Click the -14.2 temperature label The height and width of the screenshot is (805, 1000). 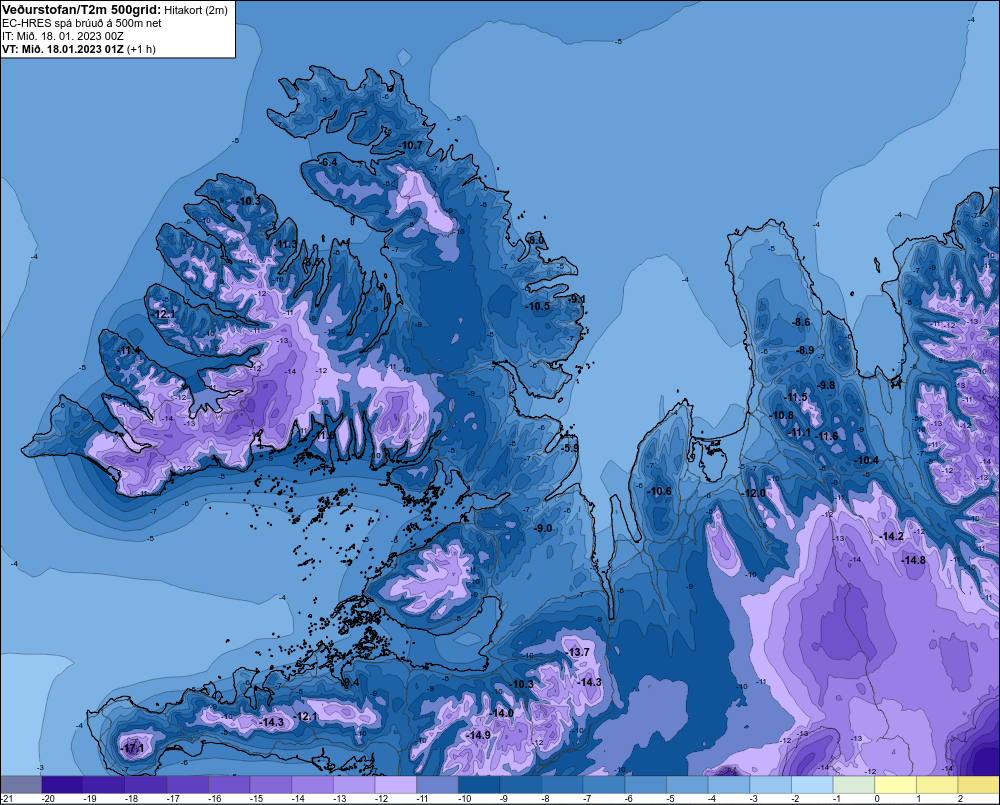(892, 536)
